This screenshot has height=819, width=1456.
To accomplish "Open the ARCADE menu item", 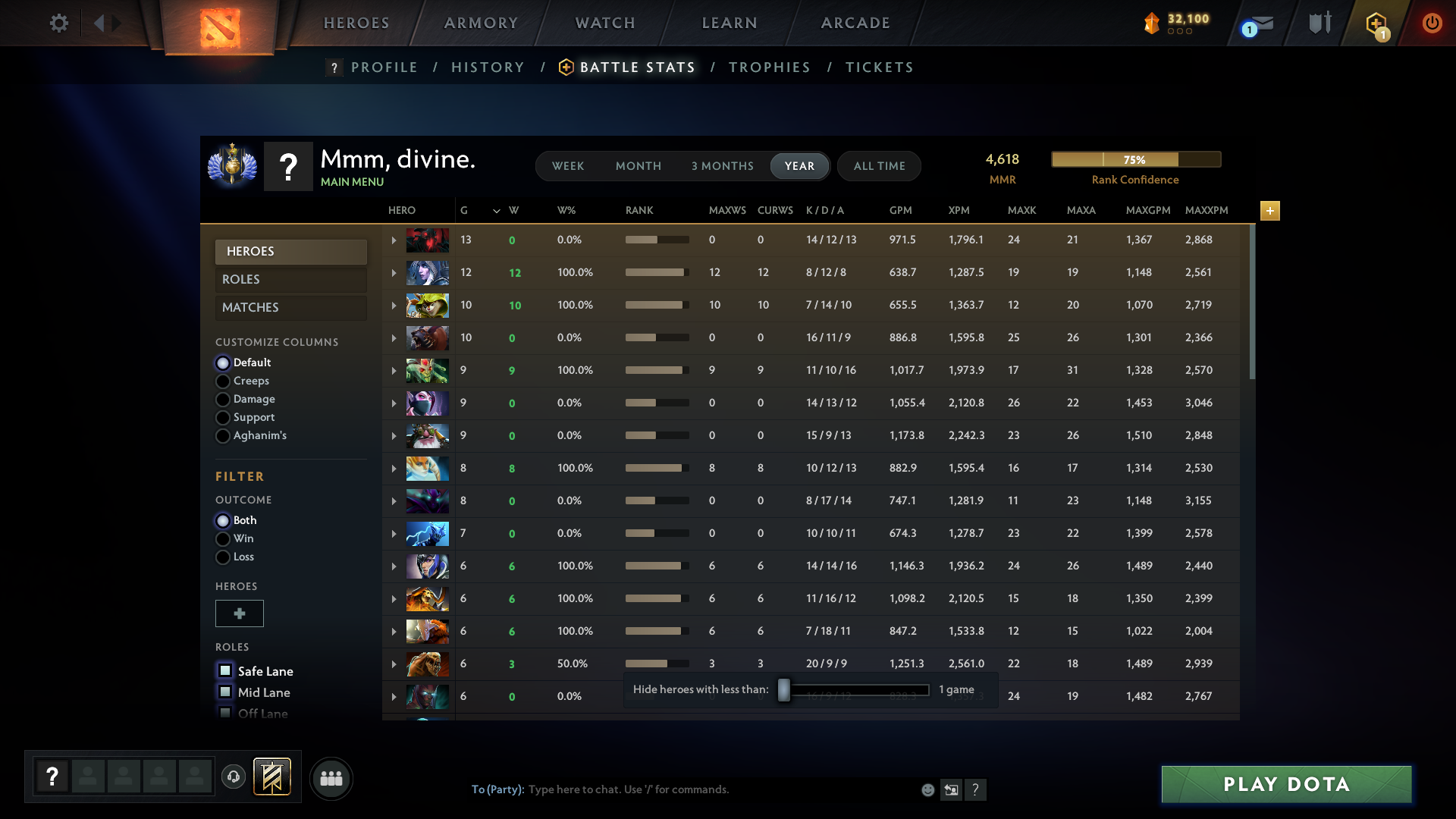I will pyautogui.click(x=855, y=23).
